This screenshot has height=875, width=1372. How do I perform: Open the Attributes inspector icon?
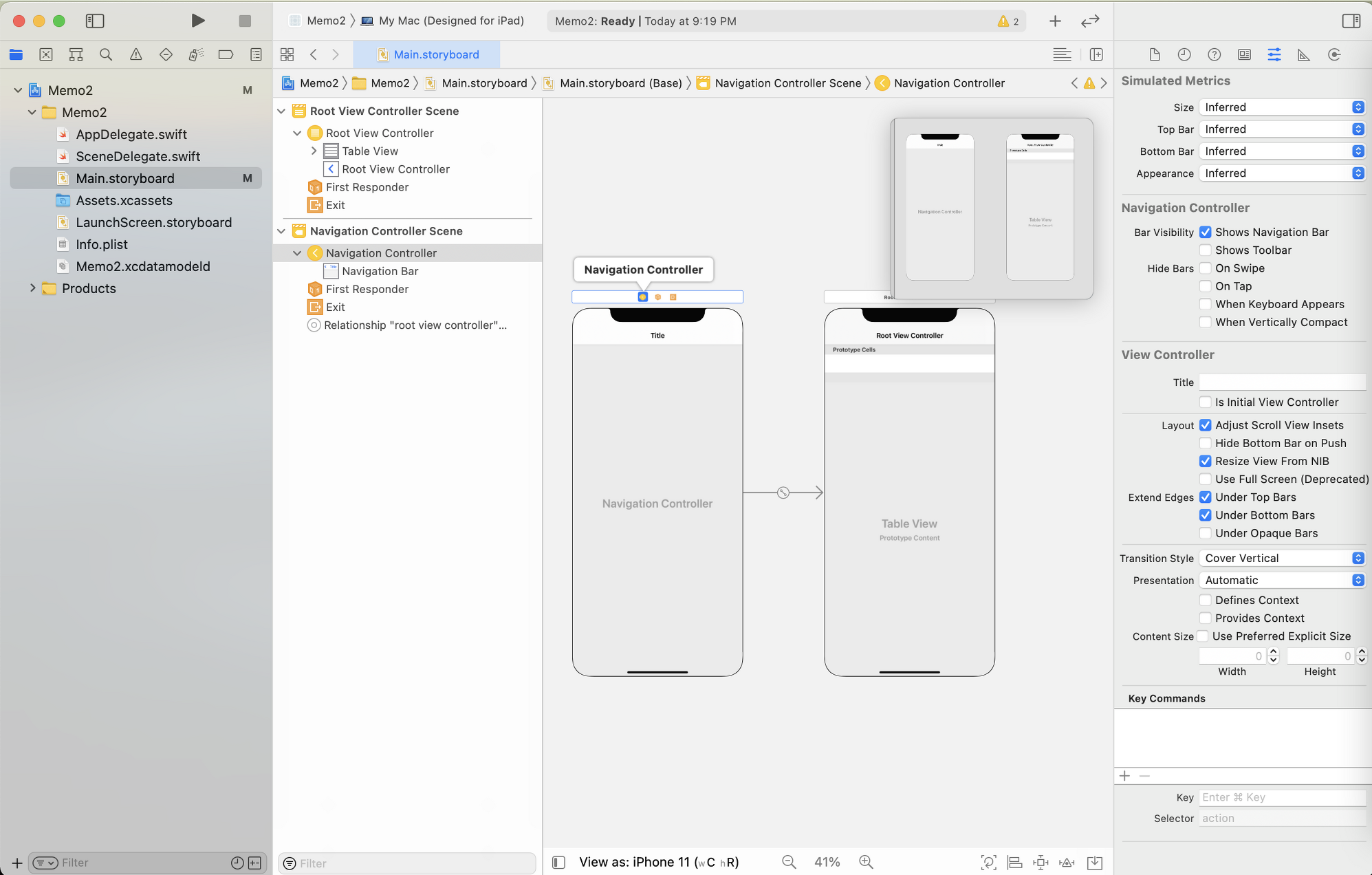pos(1274,54)
